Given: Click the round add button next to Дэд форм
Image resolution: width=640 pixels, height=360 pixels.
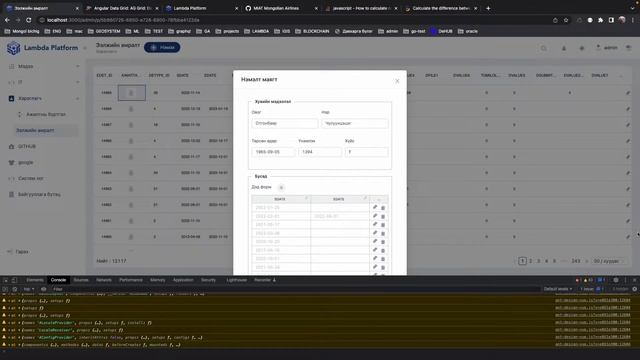Looking at the screenshot, I should point(281,187).
